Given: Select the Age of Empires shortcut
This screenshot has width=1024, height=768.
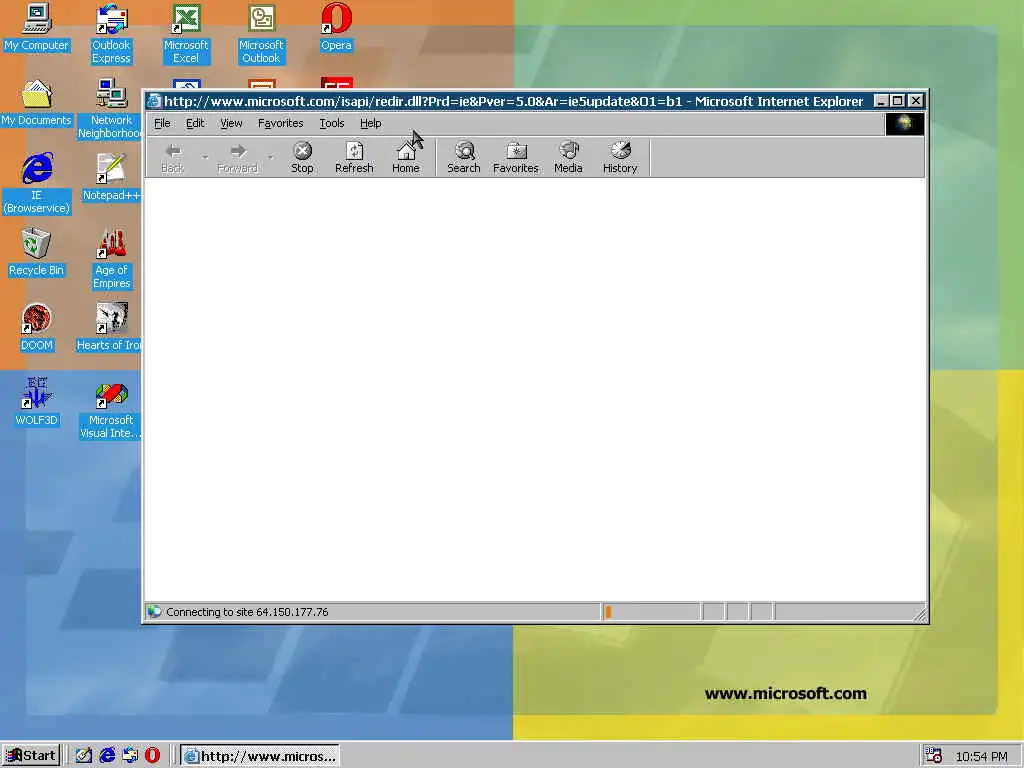Looking at the screenshot, I should point(111,259).
